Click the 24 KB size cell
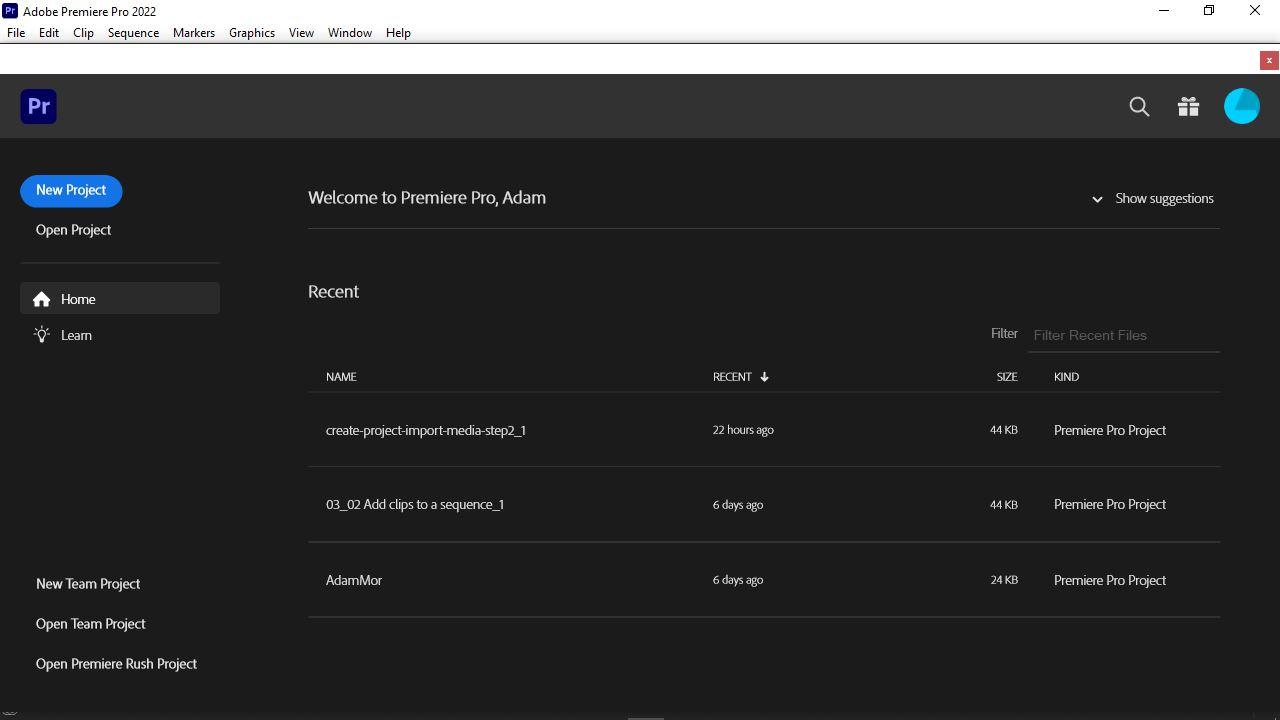Viewport: 1280px width, 720px height. (1004, 580)
